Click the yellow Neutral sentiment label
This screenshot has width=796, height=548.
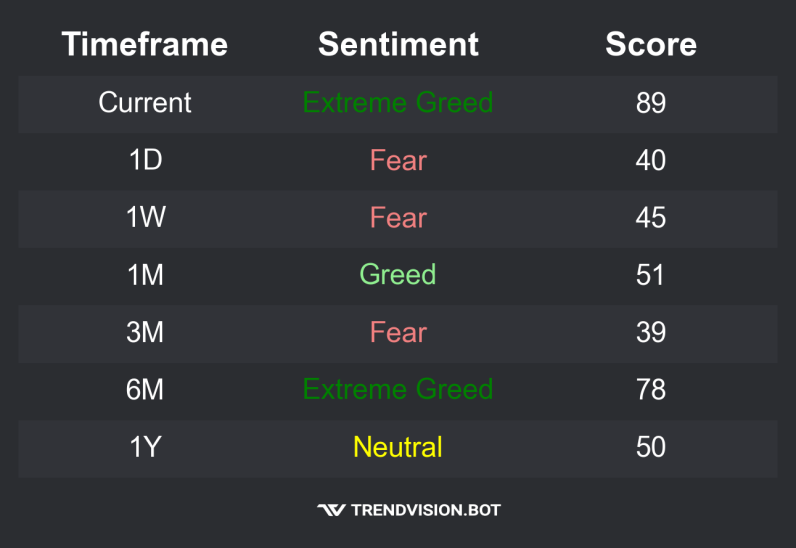(x=398, y=446)
